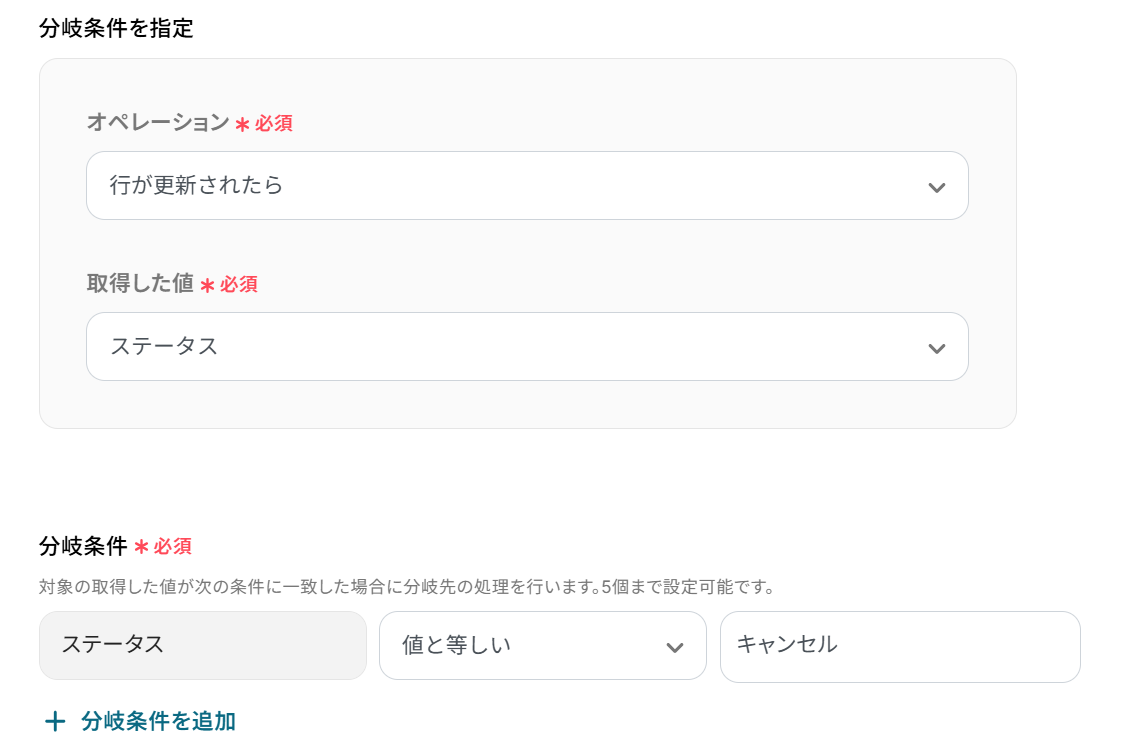
Task: Click the description text about 5個まで設定可能
Action: pos(407,586)
